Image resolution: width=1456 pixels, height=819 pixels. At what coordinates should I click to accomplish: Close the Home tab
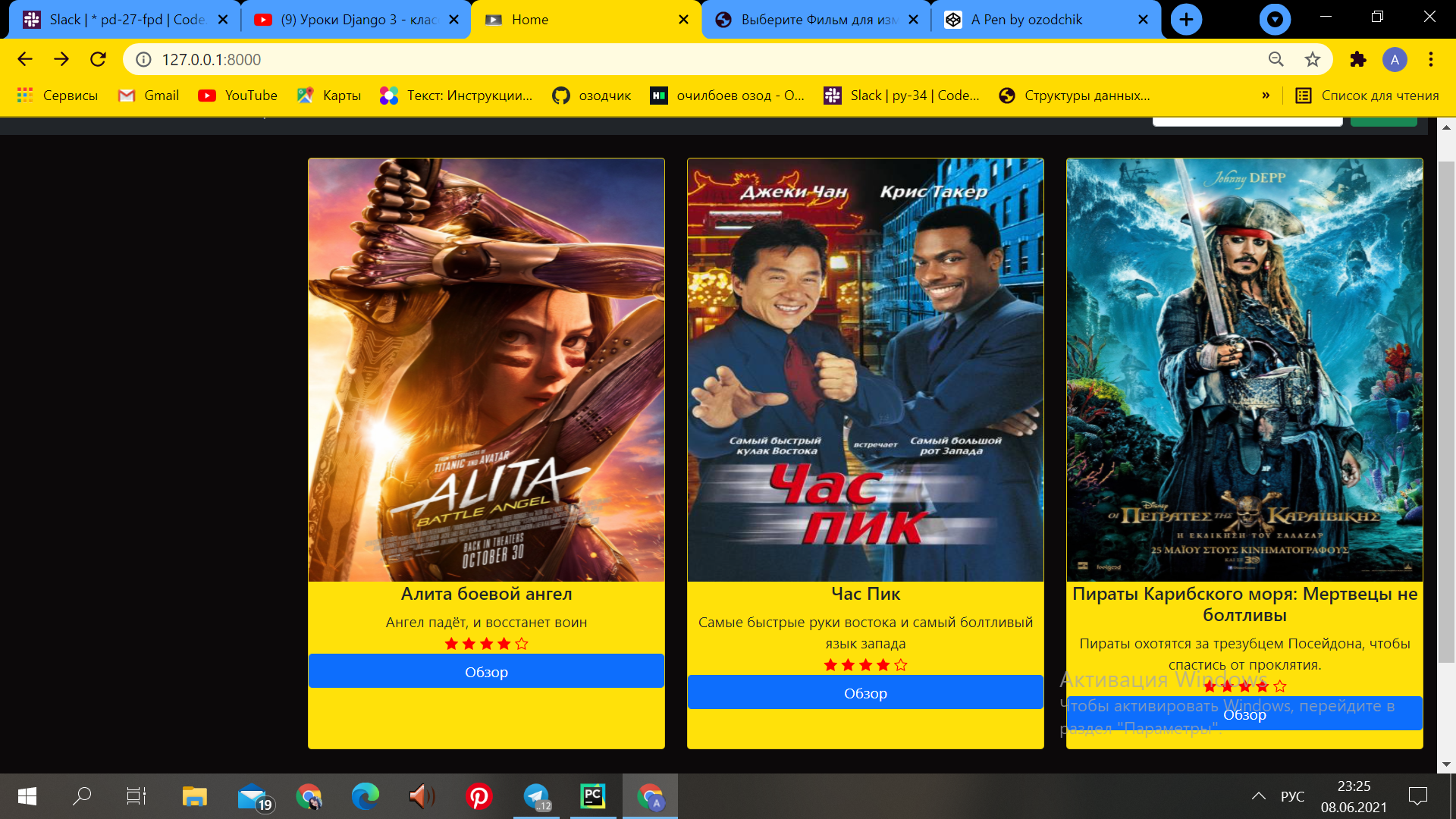683,20
